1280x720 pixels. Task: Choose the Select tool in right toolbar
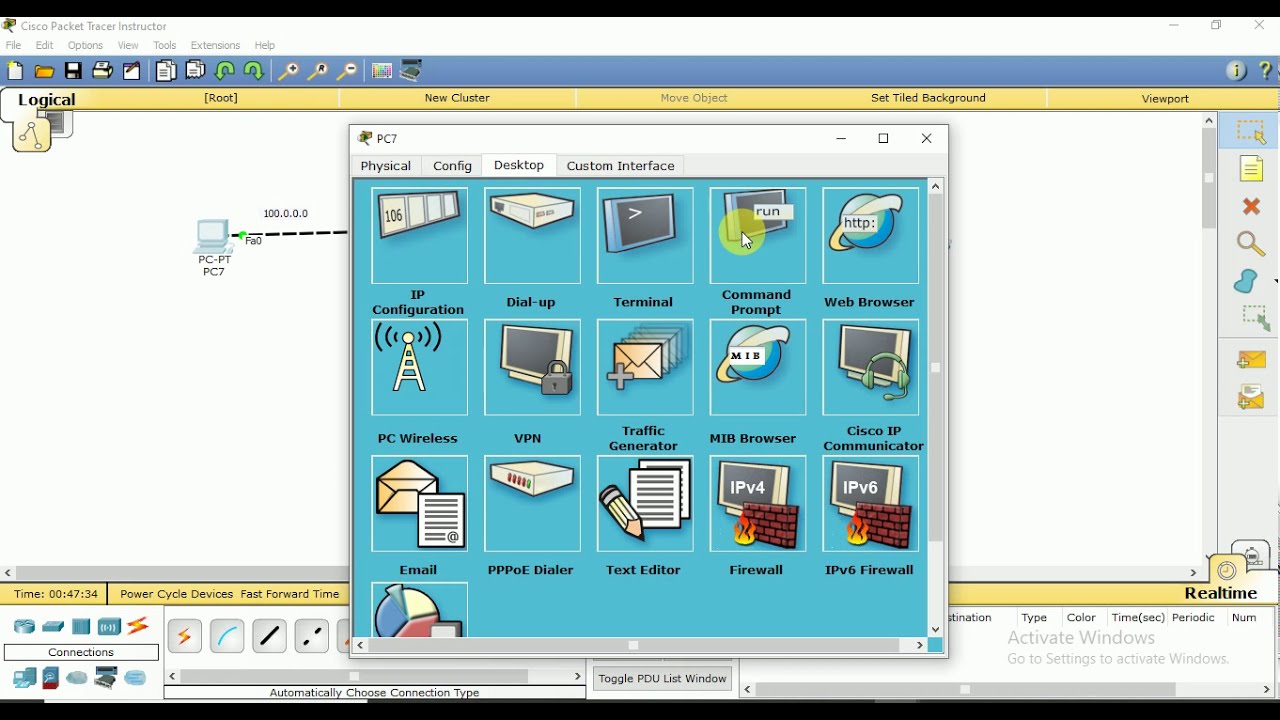coord(1253,131)
